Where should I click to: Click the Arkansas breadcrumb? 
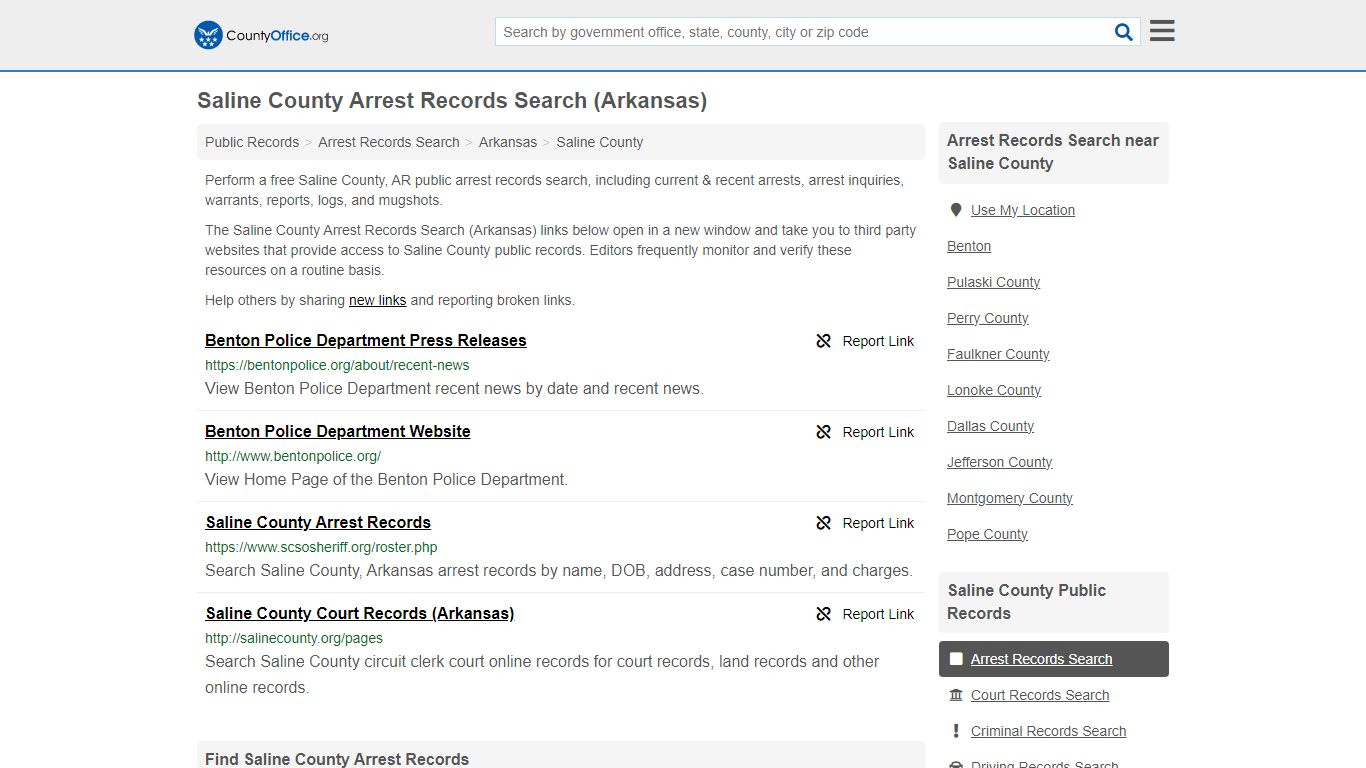(508, 142)
